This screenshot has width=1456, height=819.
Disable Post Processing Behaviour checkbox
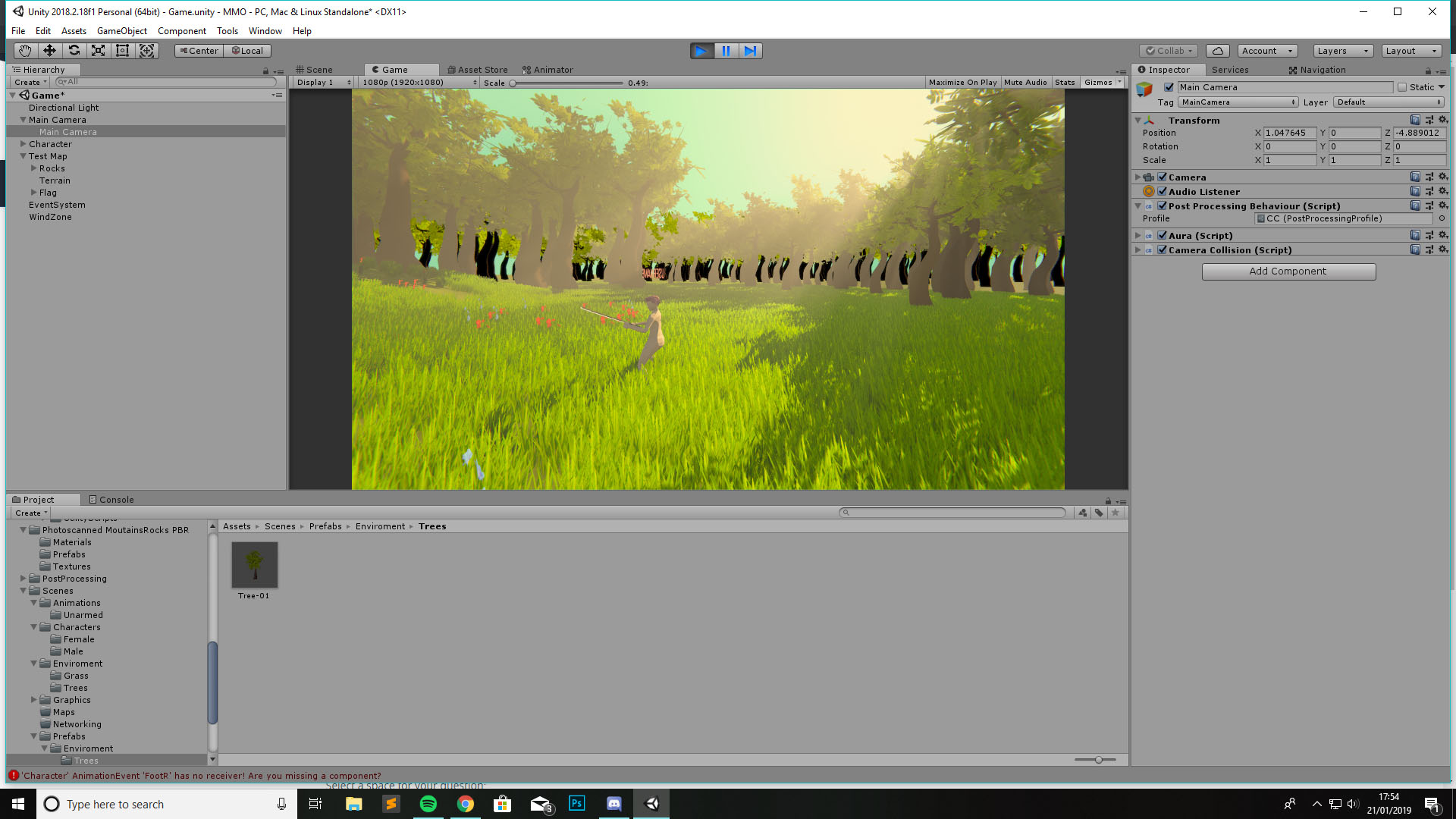pyautogui.click(x=1162, y=206)
